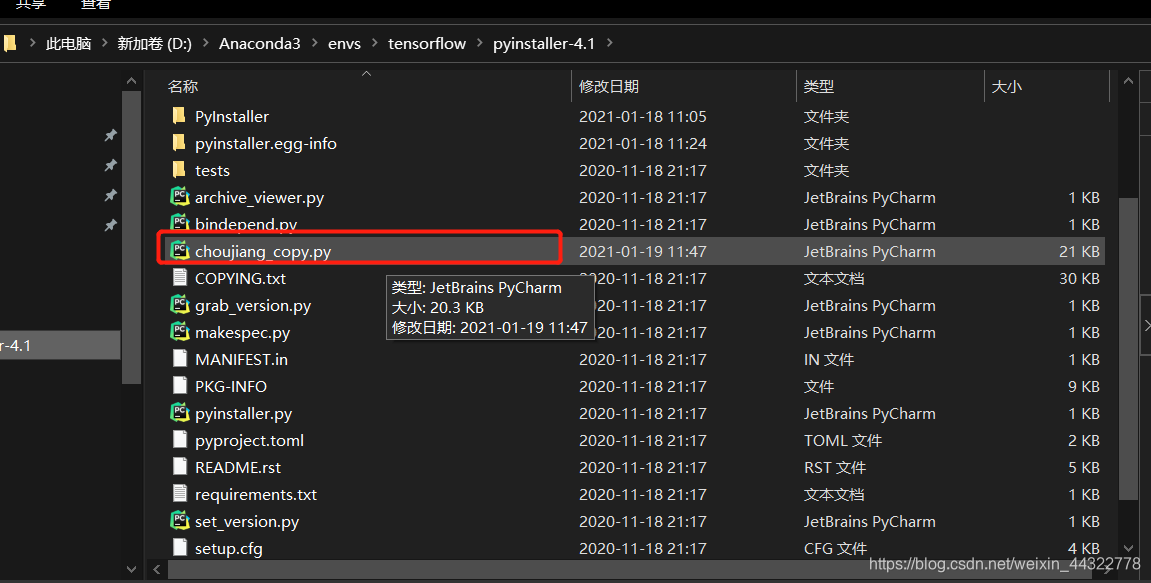Select file name archive_viewer.py
Screen dimensions: 1151x583
(x=259, y=198)
